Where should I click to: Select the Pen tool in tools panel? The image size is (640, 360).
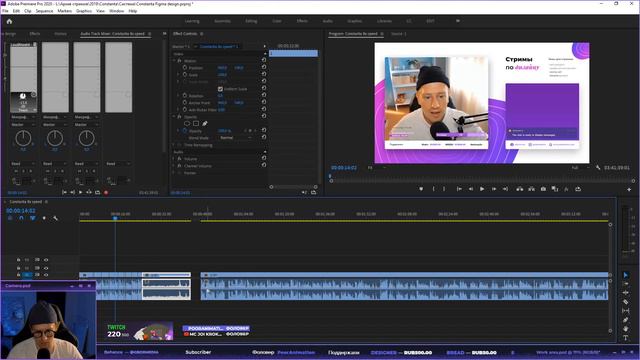coord(625,320)
